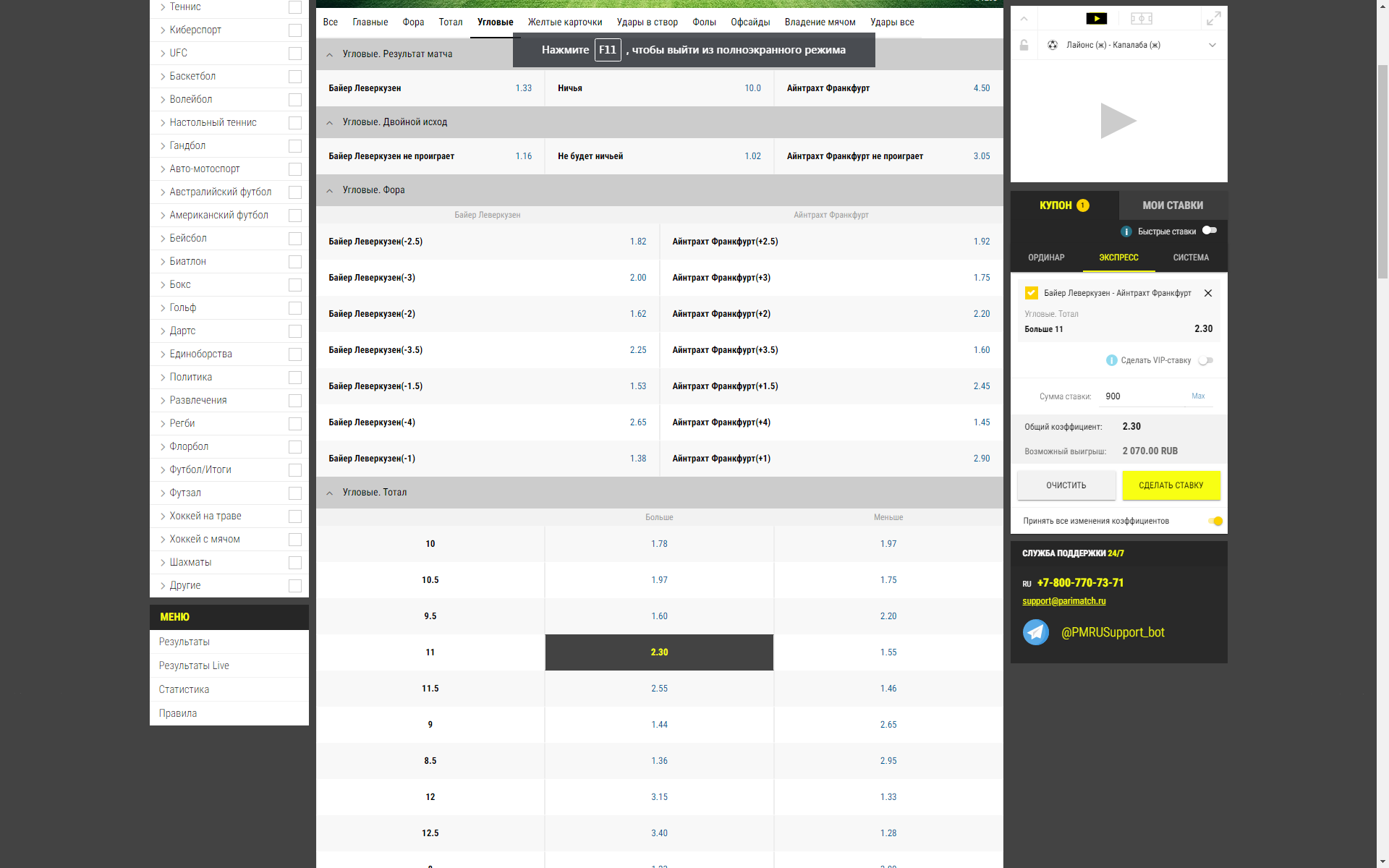The height and width of the screenshot is (868, 1389).
Task: Check the Шахматы sport checkbox
Action: tap(295, 563)
